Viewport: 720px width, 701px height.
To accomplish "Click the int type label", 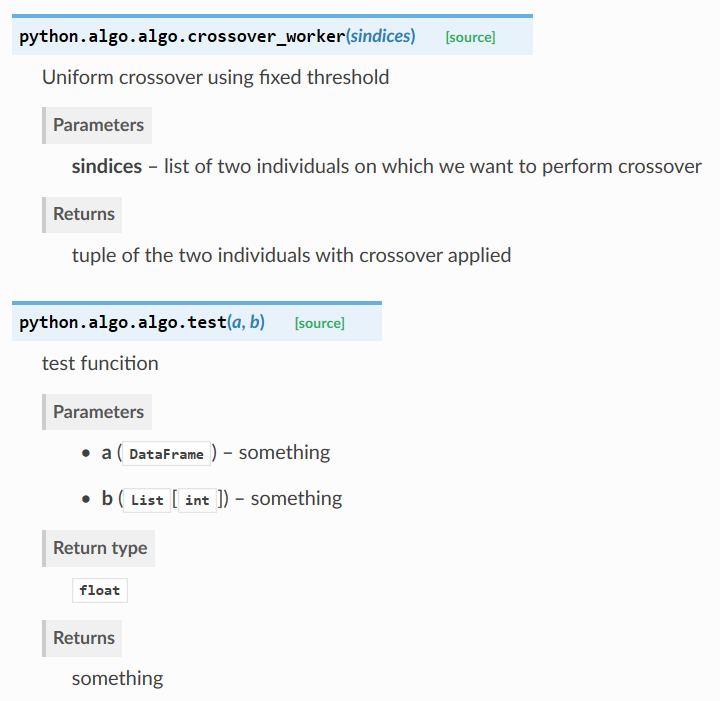I will tap(197, 500).
